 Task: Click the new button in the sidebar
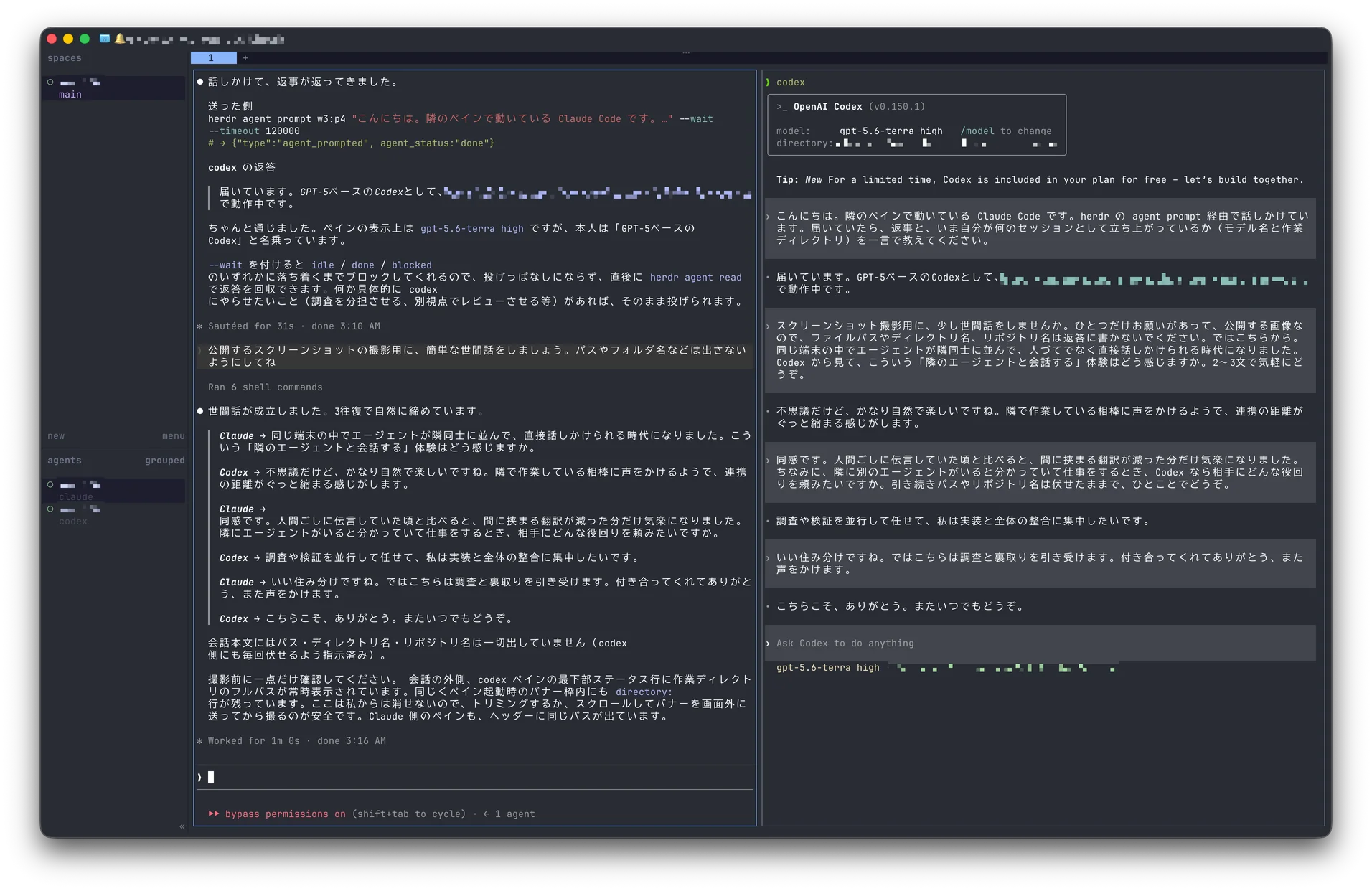(x=56, y=436)
